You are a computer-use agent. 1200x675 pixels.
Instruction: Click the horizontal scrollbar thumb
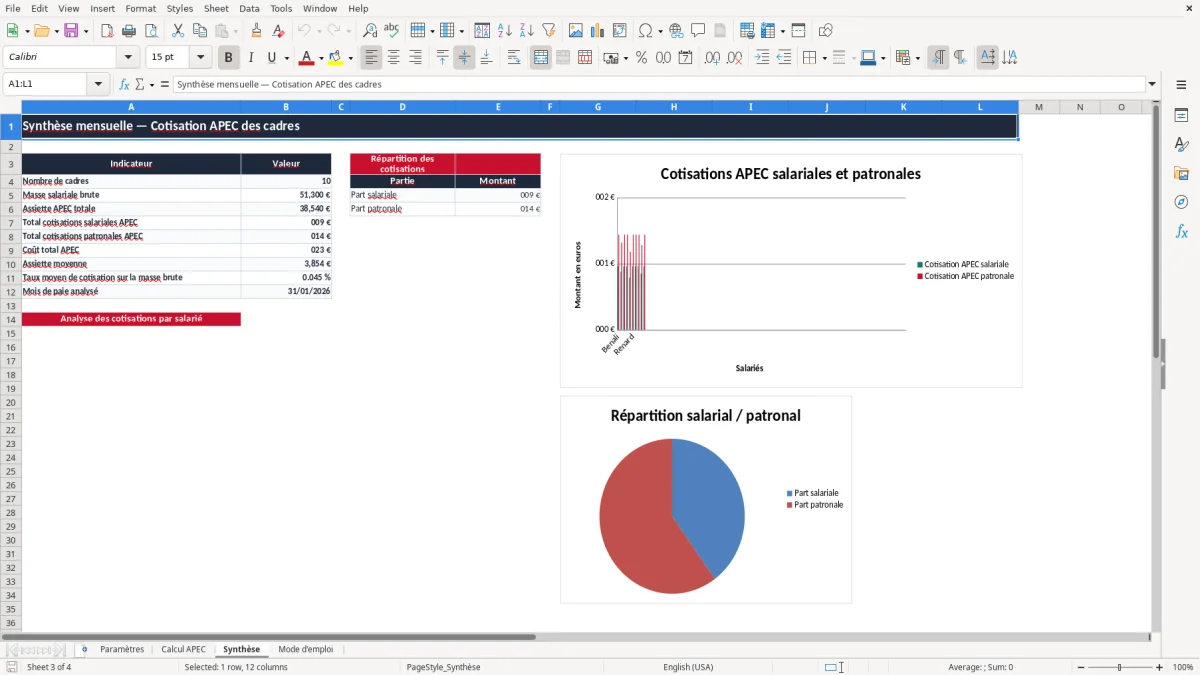pos(268,637)
